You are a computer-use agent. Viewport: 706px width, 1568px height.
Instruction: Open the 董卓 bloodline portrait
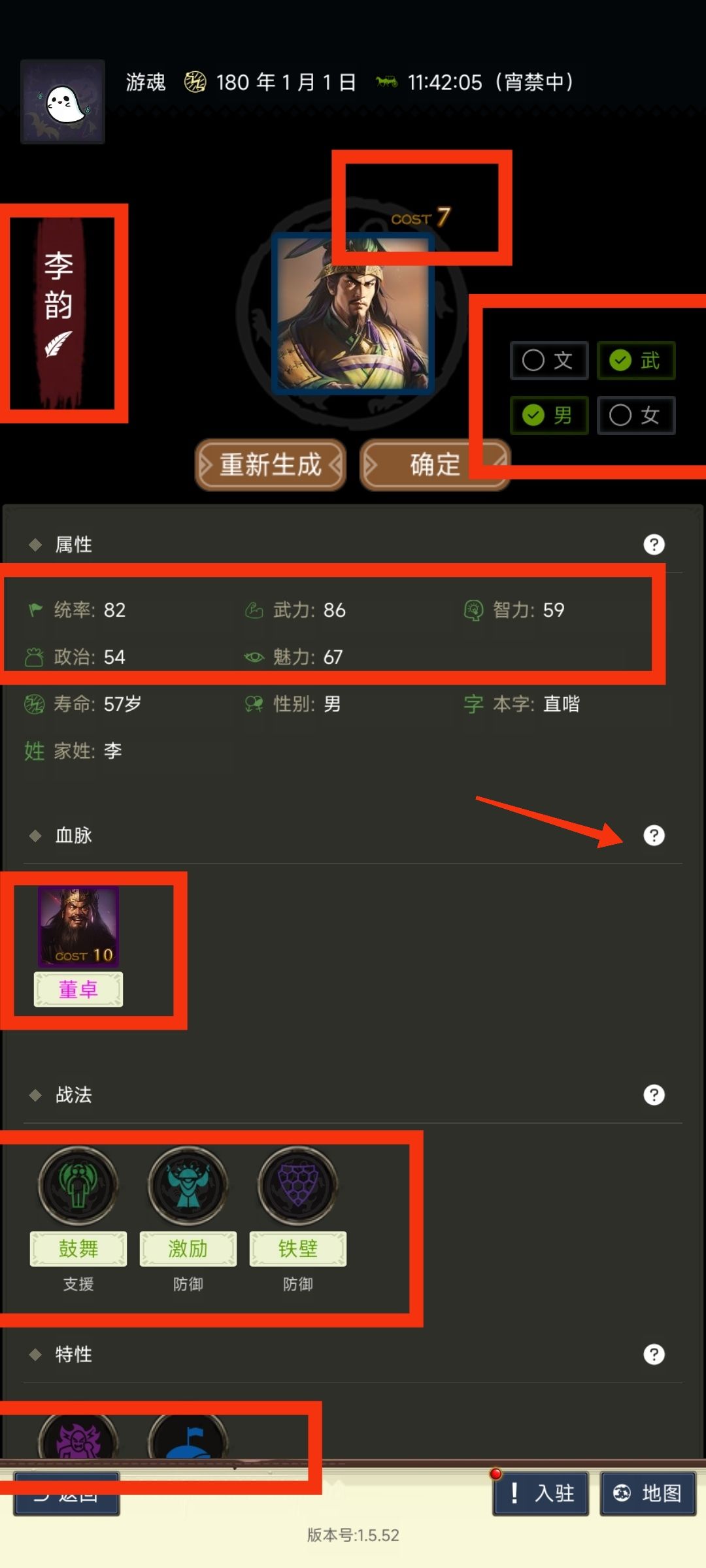tap(78, 926)
